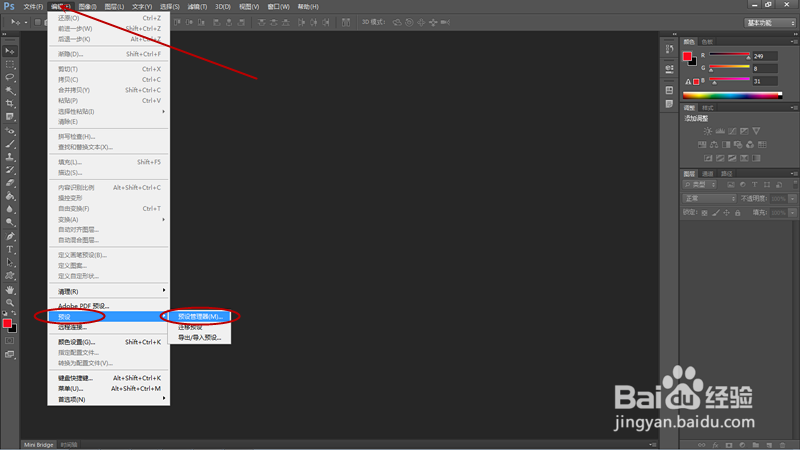
Task: Open the fill 填充 dropdown arrow
Action: click(x=792, y=213)
